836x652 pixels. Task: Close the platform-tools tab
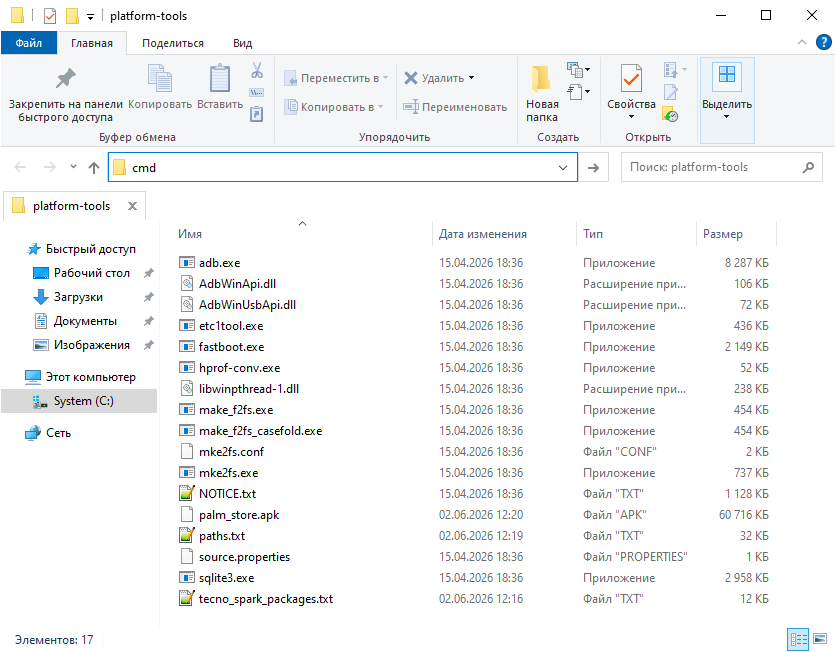132,206
